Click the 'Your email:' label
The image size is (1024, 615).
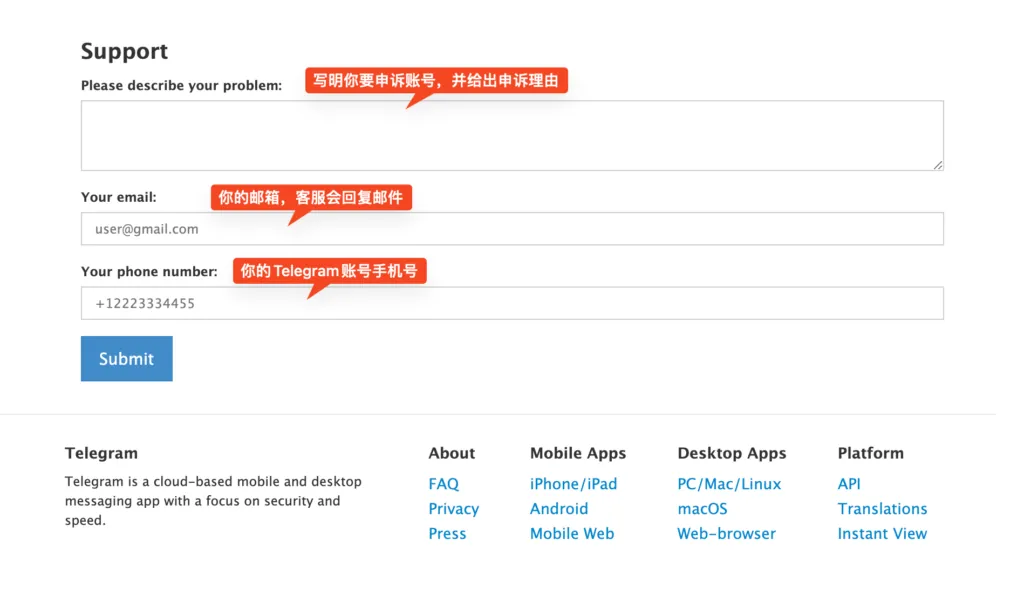click(x=119, y=197)
